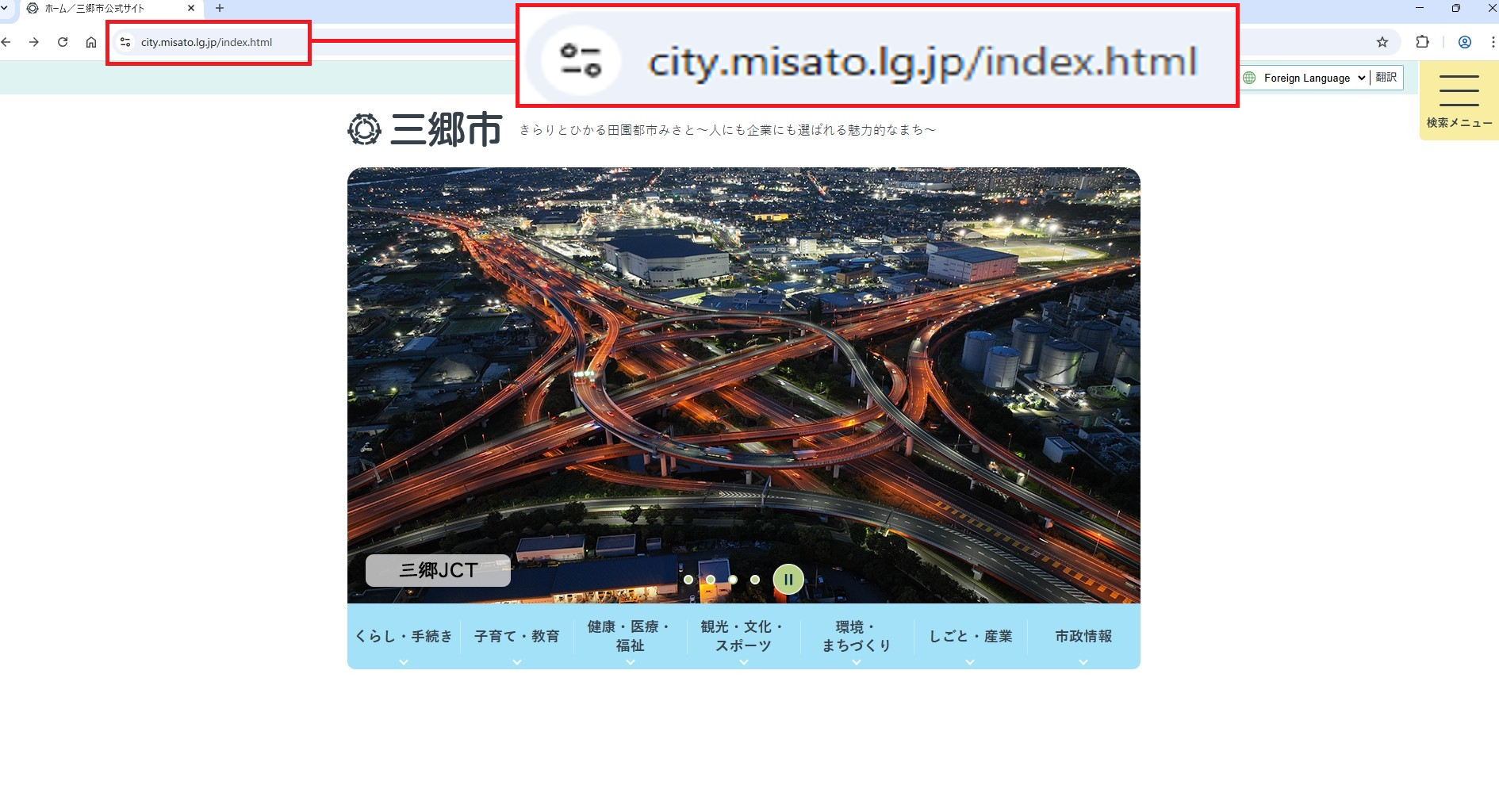
Task: Open the browser profile icon
Action: (x=1465, y=42)
